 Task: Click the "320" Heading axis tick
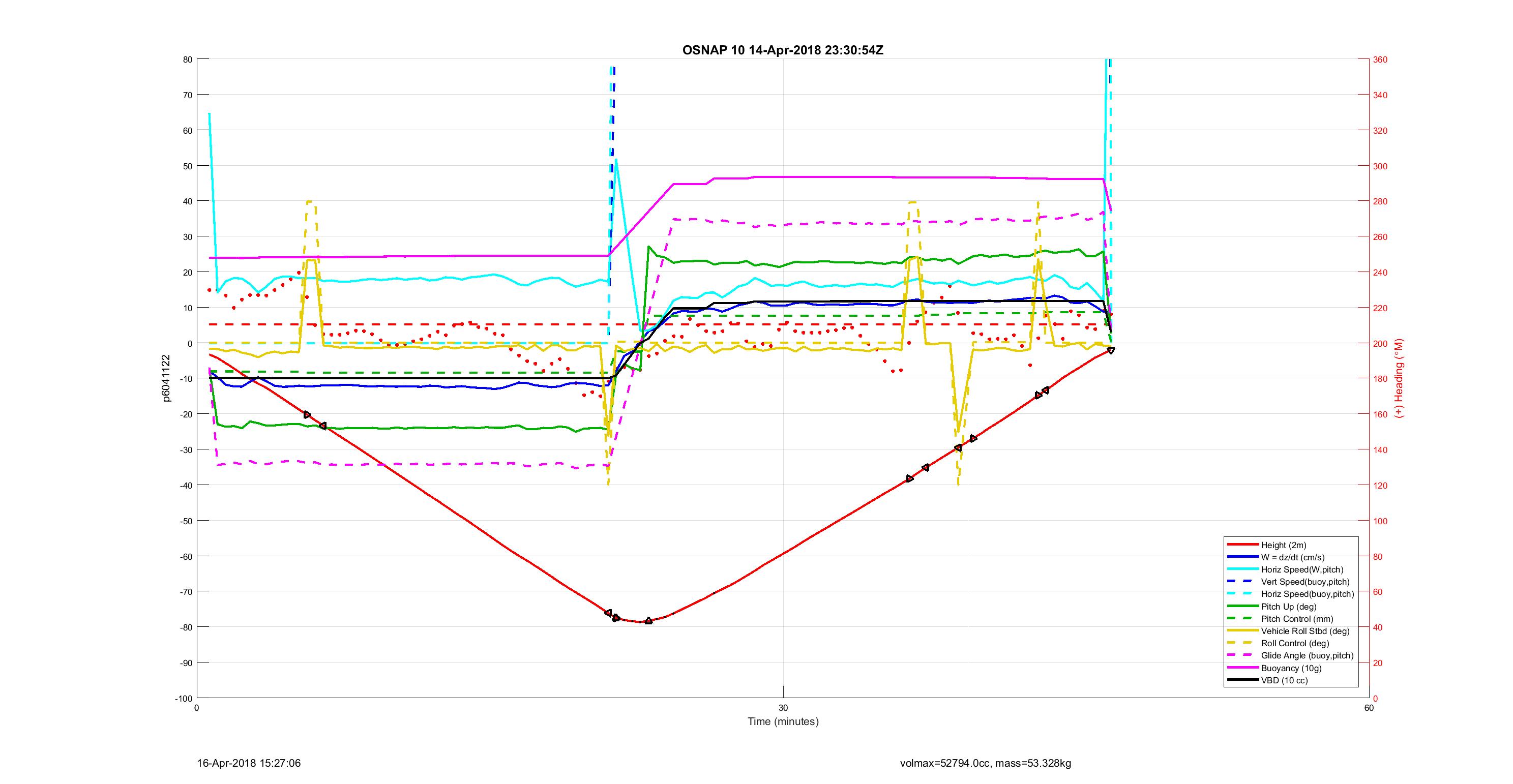coord(1380,130)
